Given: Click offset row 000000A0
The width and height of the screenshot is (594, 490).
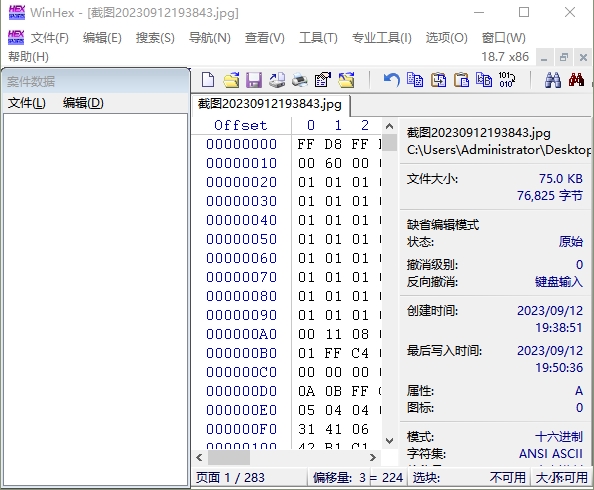Looking at the screenshot, I should 242,334.
